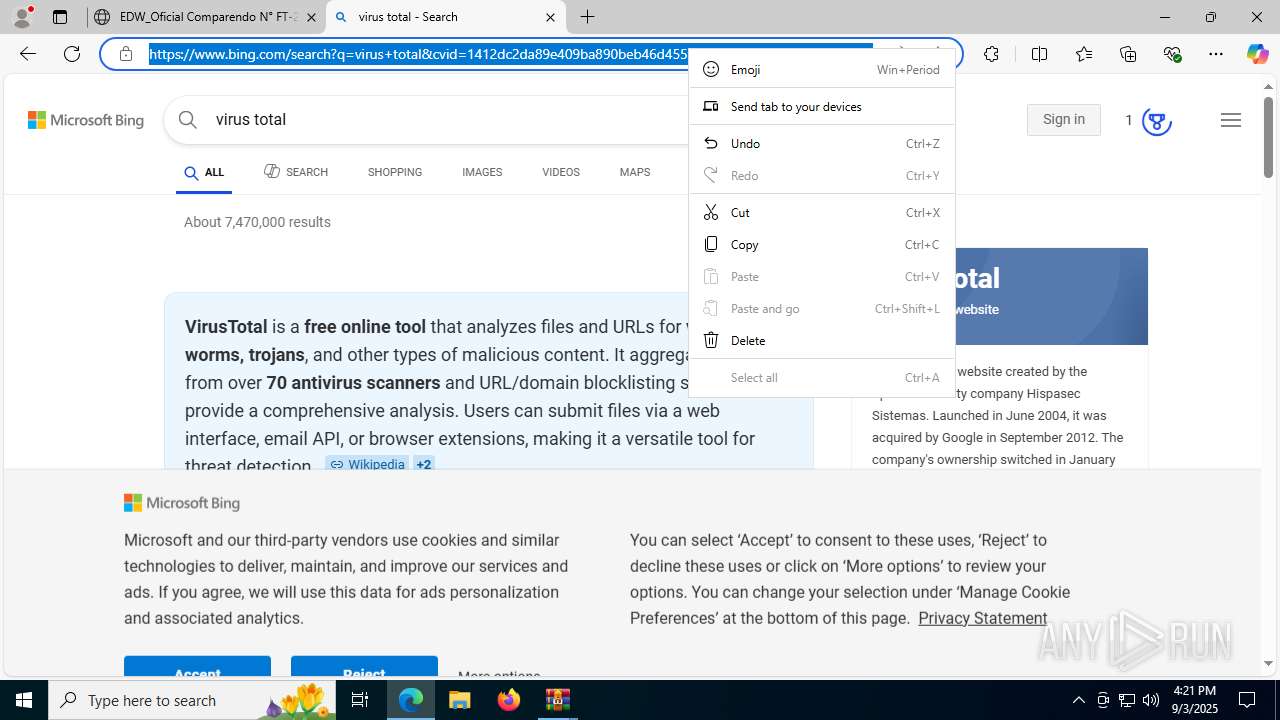Accept cookies with Accept button
The width and height of the screenshot is (1280, 720).
click(197, 666)
